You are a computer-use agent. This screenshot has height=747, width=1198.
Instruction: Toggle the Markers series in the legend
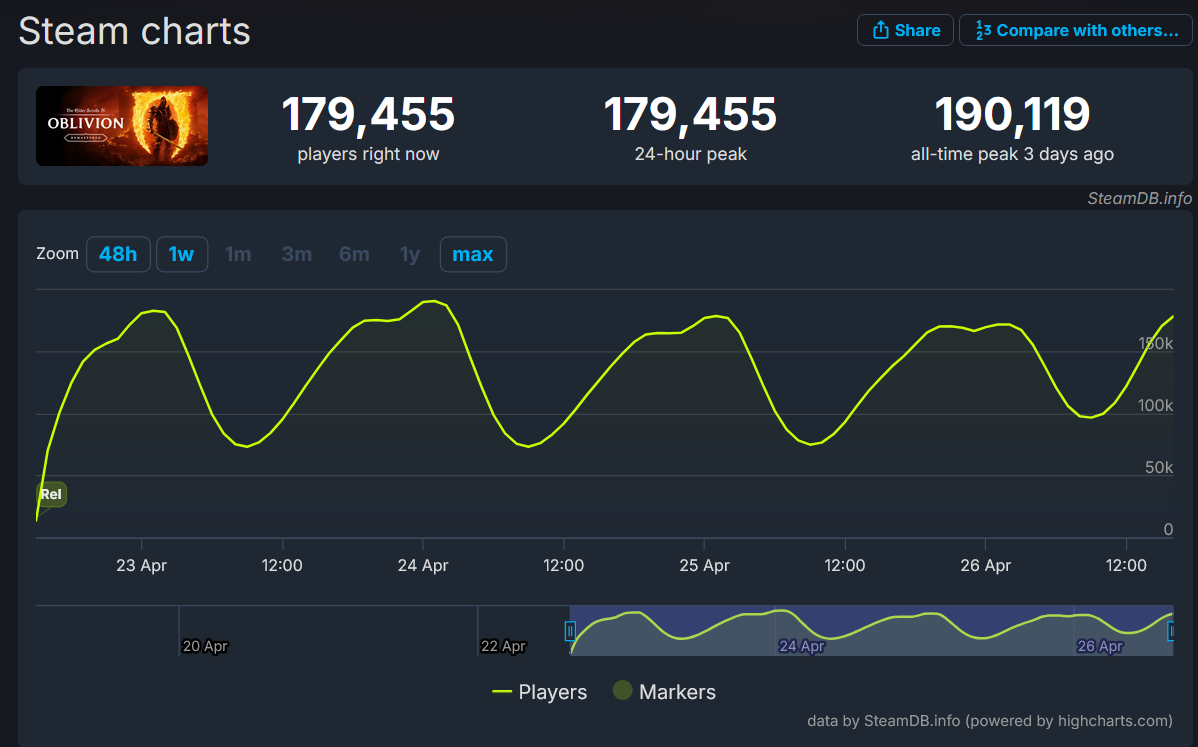click(x=665, y=691)
